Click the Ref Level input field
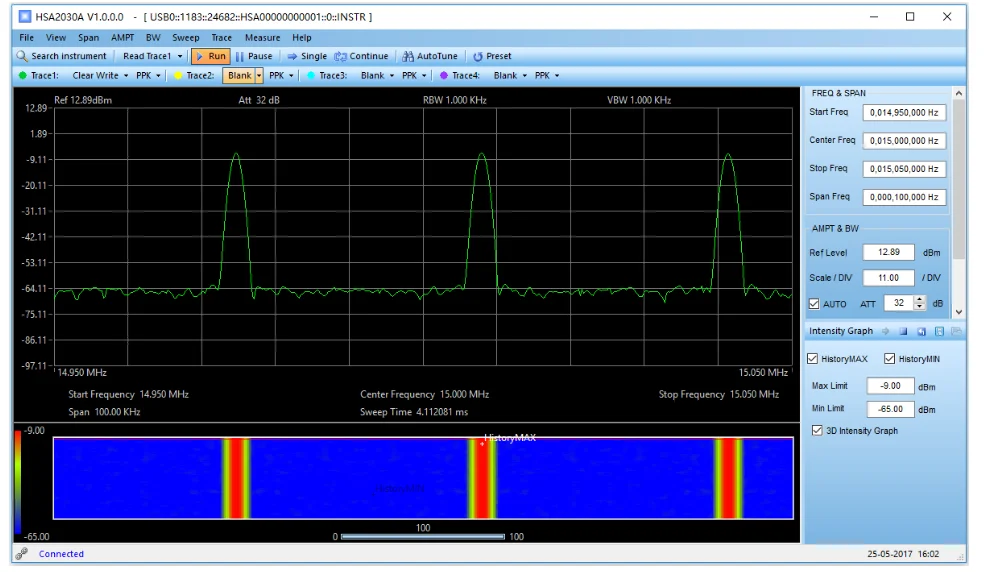This screenshot has width=1002, height=572. point(888,252)
